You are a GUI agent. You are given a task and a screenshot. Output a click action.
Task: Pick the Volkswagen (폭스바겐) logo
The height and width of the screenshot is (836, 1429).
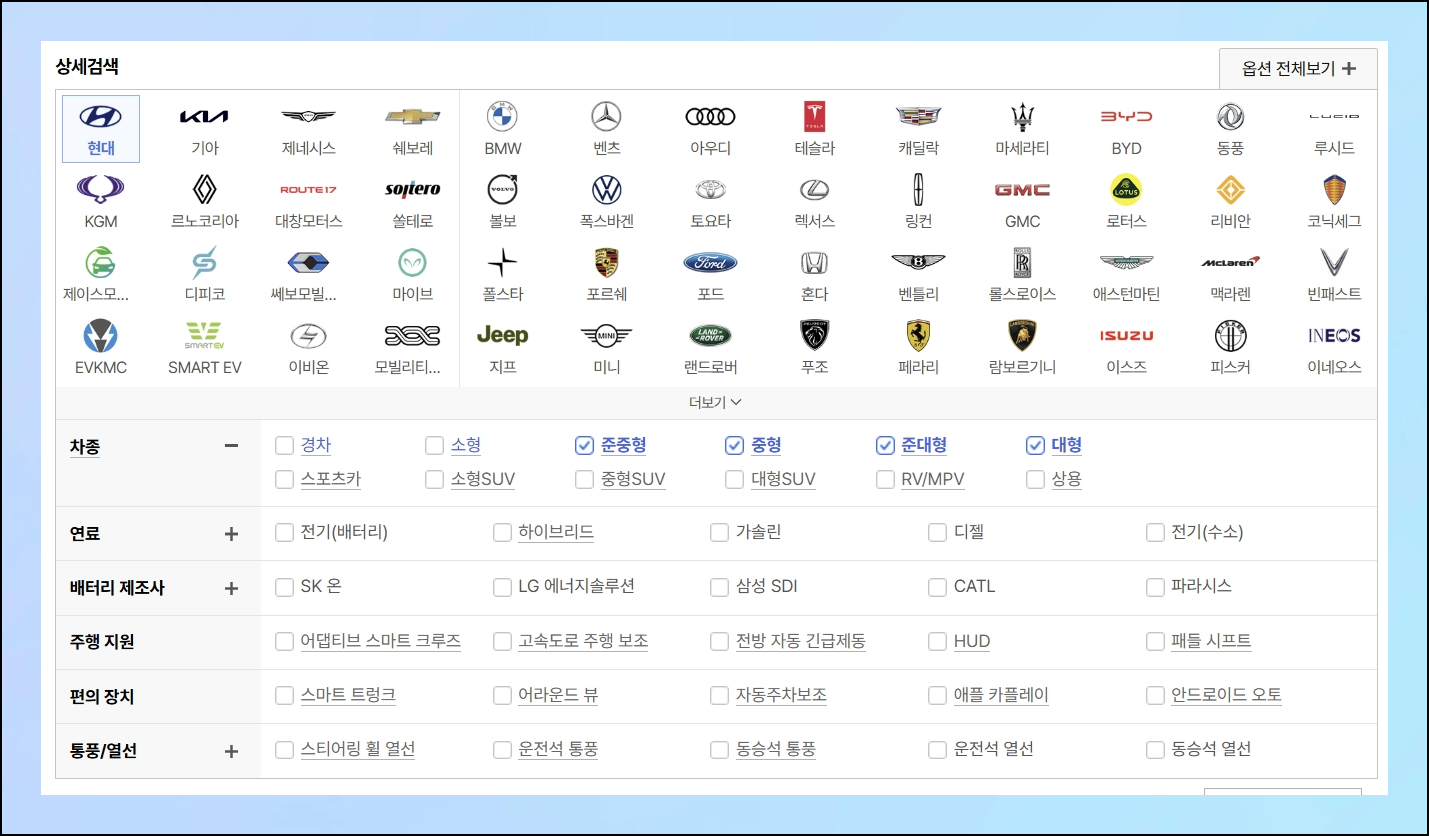(606, 189)
